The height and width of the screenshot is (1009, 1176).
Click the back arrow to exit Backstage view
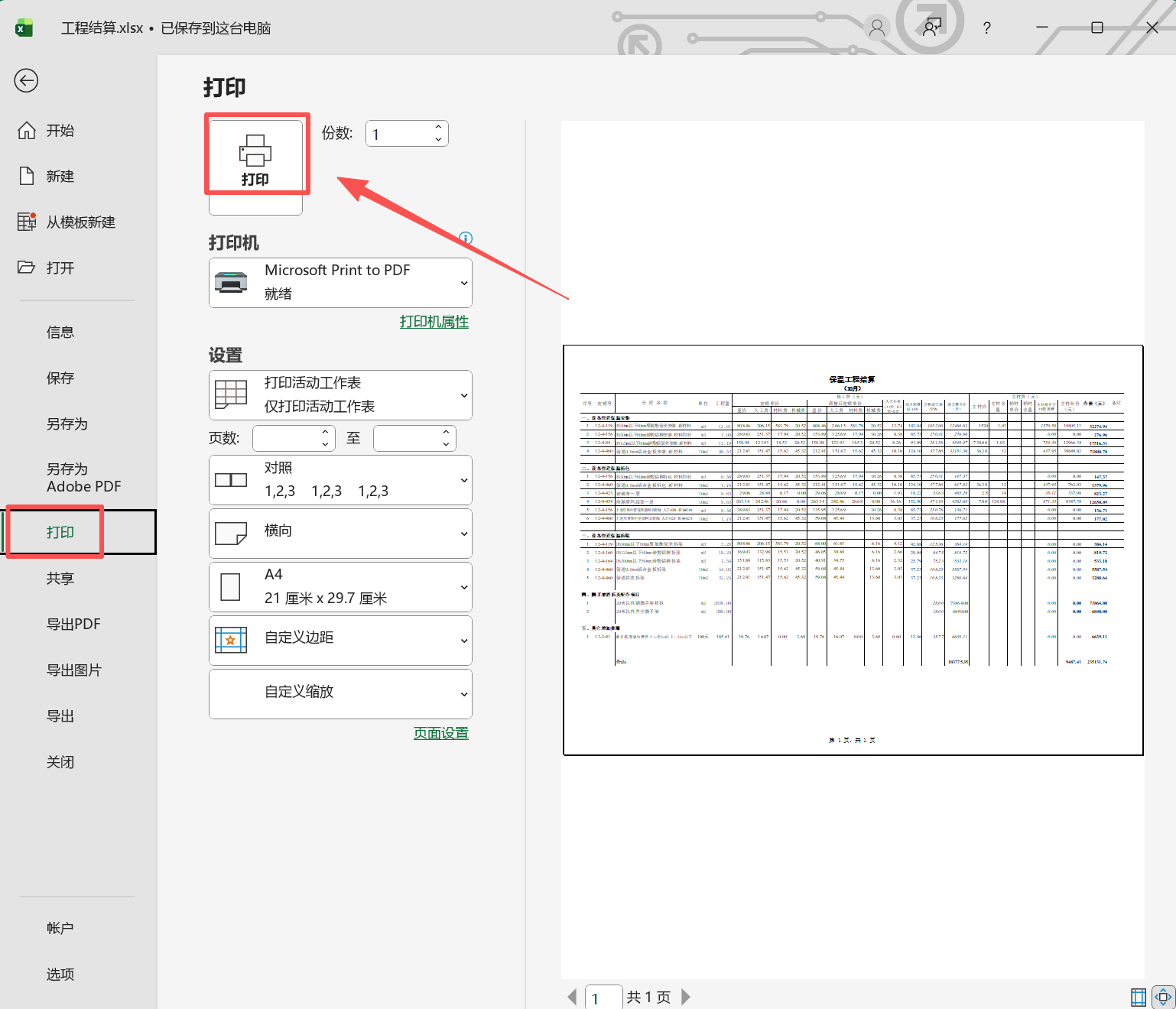(26, 80)
